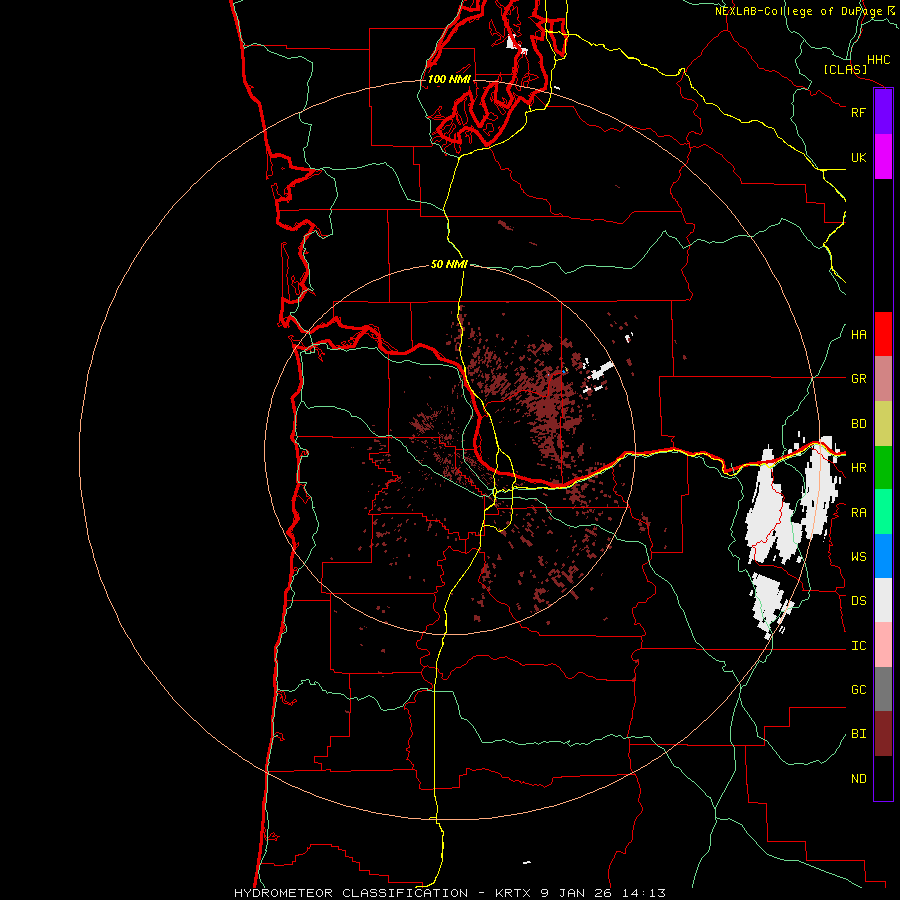Click the WS blue legend swatch
This screenshot has width=900, height=900.
point(883,556)
